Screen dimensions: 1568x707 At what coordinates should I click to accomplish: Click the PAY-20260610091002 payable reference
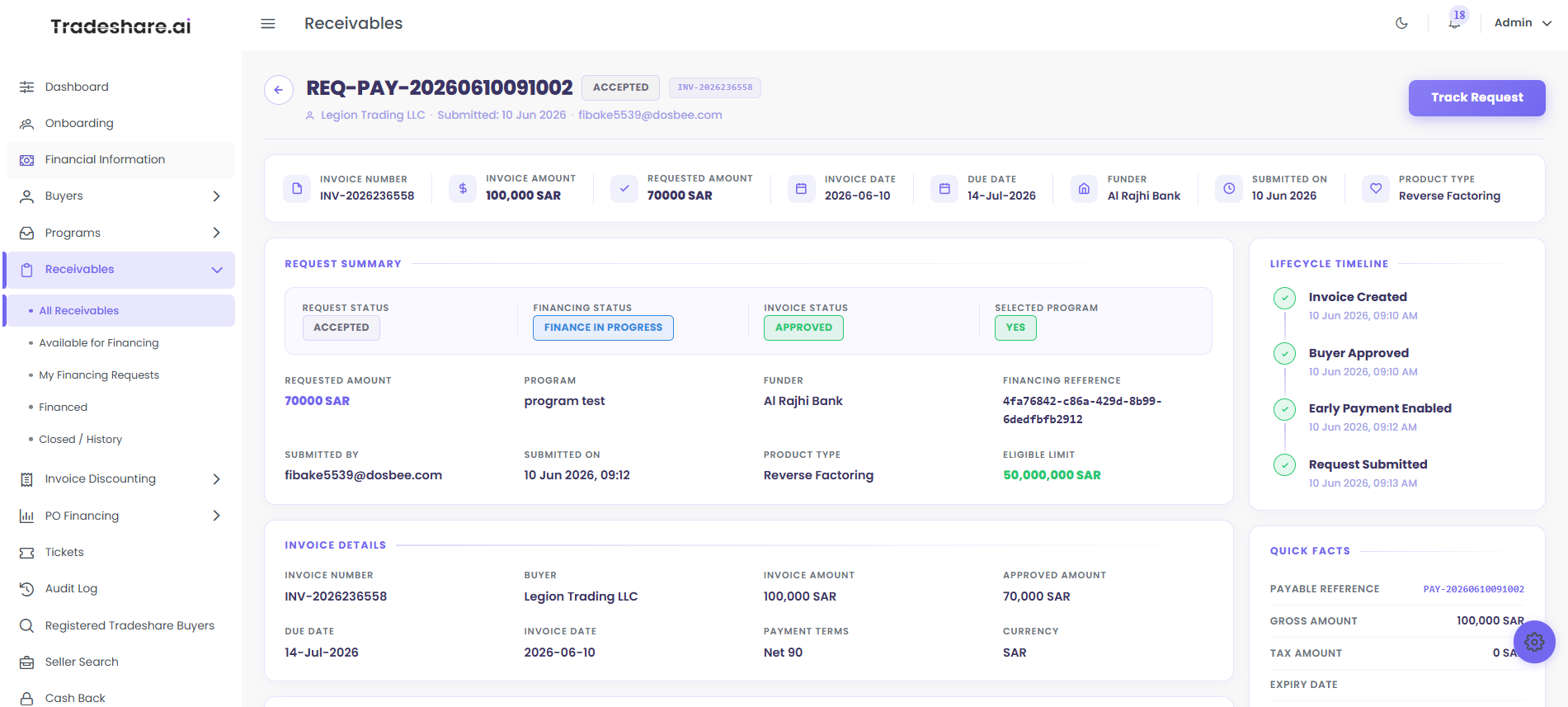1473,589
